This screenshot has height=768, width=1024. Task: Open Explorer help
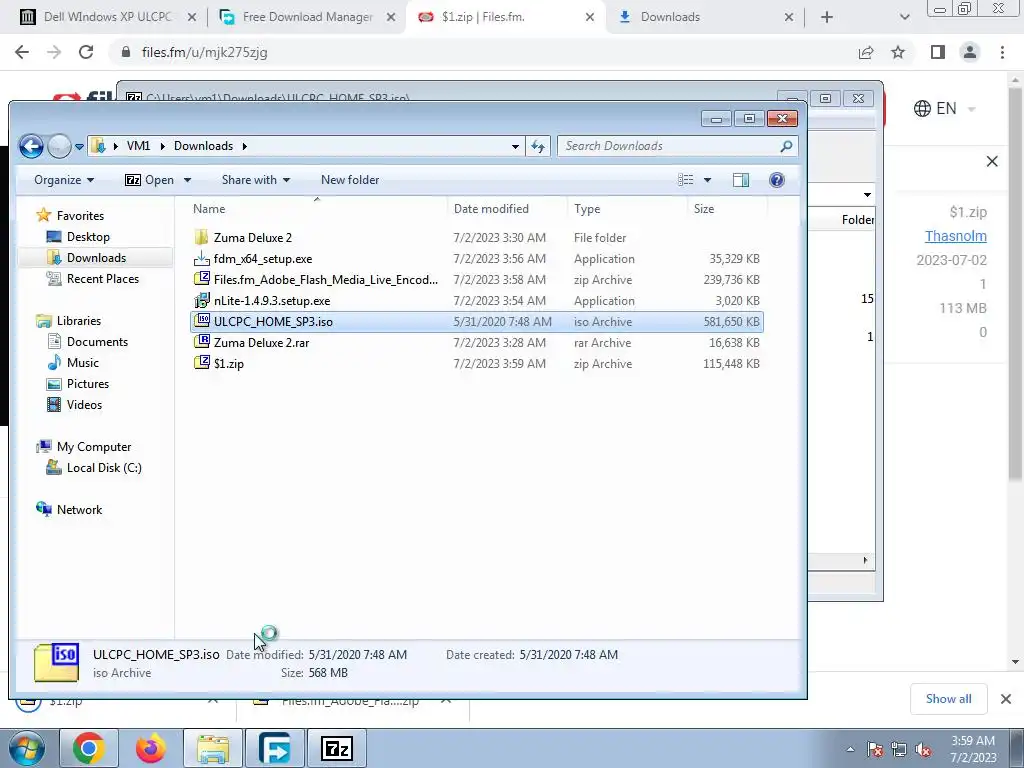tap(776, 180)
